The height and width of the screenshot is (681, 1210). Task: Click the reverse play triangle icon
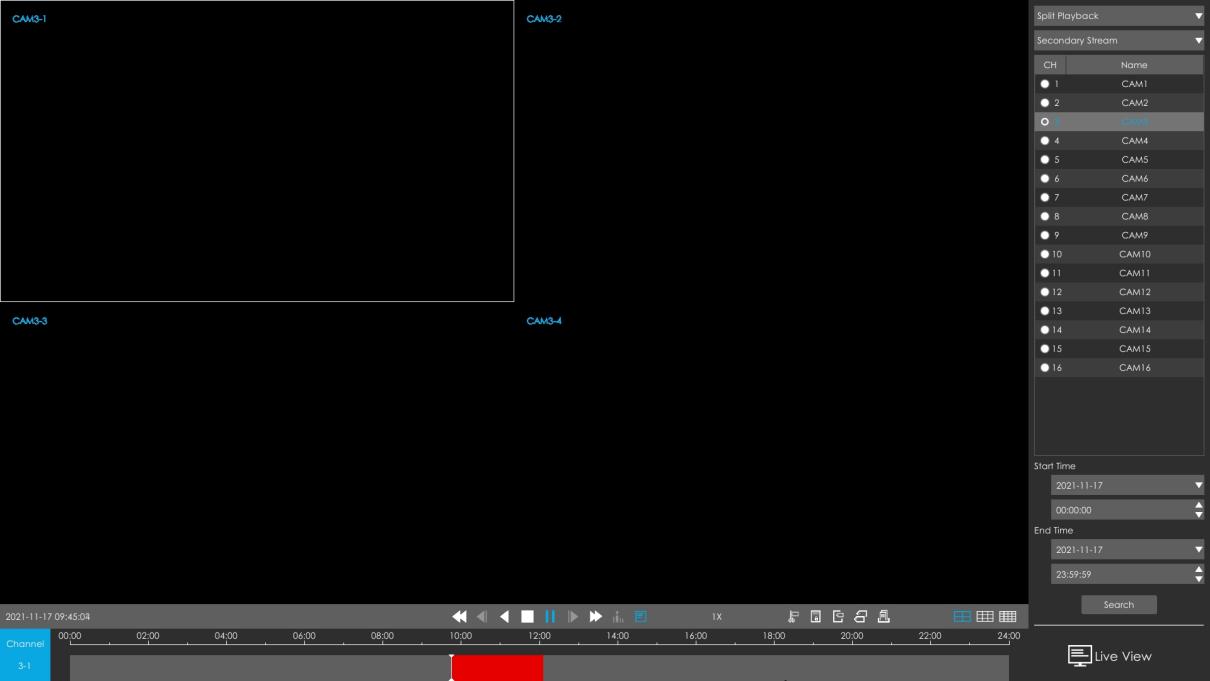point(505,616)
